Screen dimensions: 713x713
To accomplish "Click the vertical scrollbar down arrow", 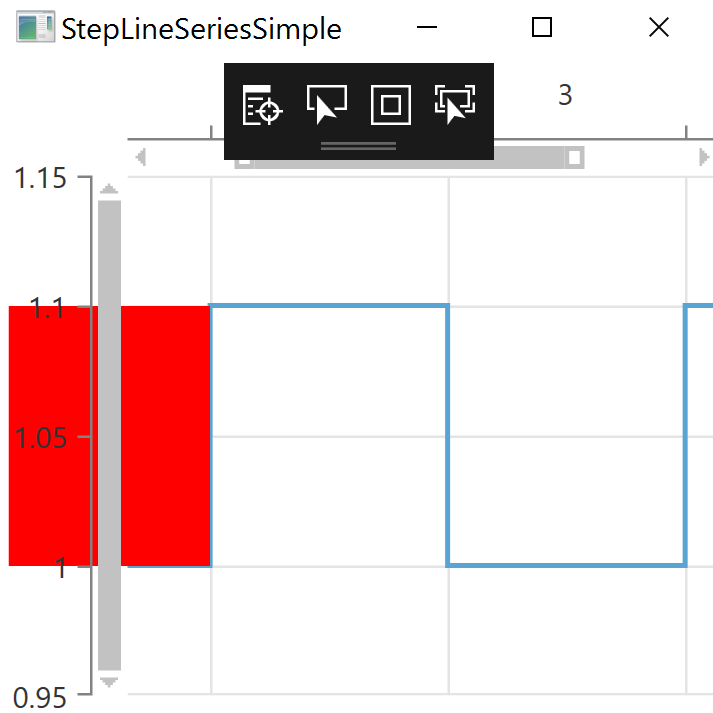I will click(x=109, y=681).
